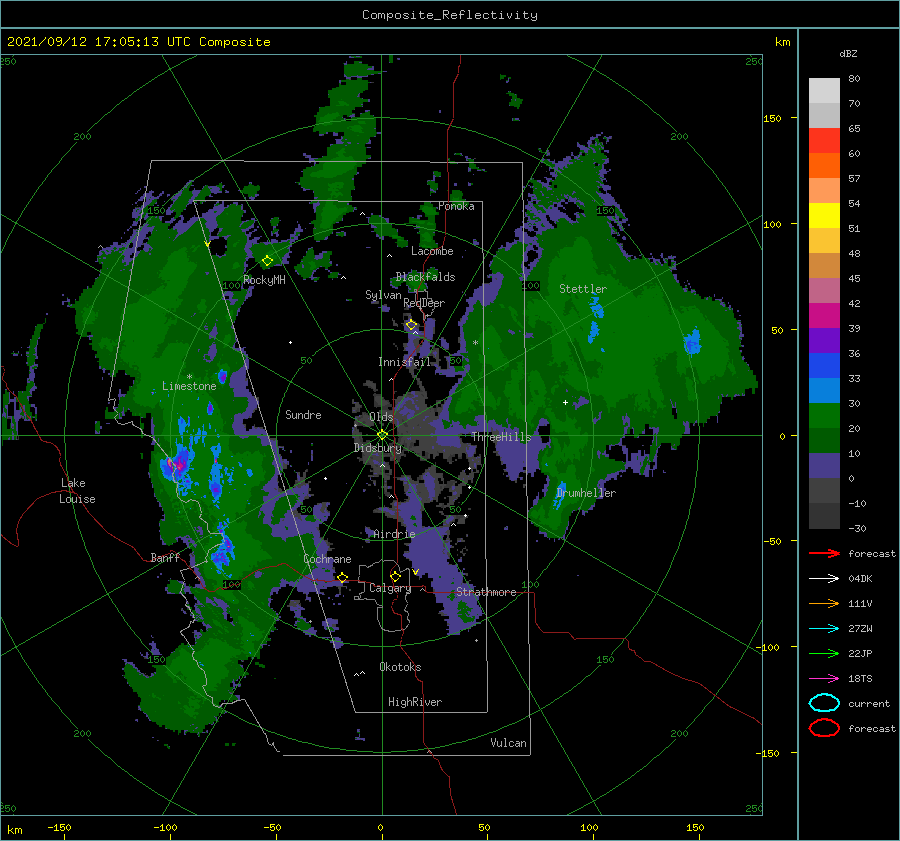
Task: Click the radar center marker near Didsbury
Action: pyautogui.click(x=382, y=435)
